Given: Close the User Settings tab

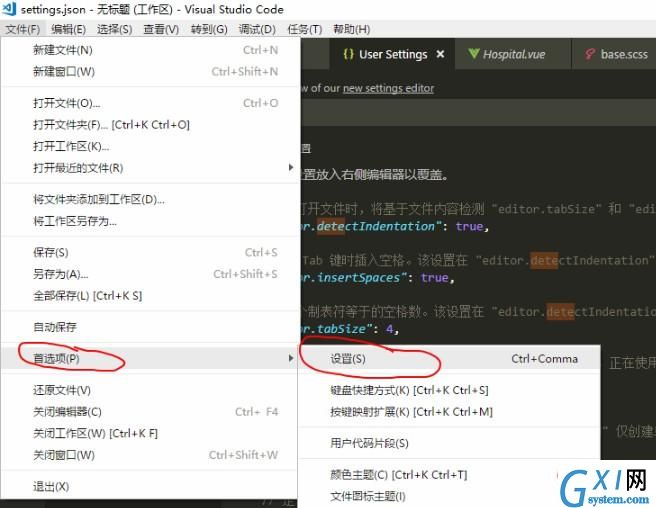Looking at the screenshot, I should click(x=440, y=54).
